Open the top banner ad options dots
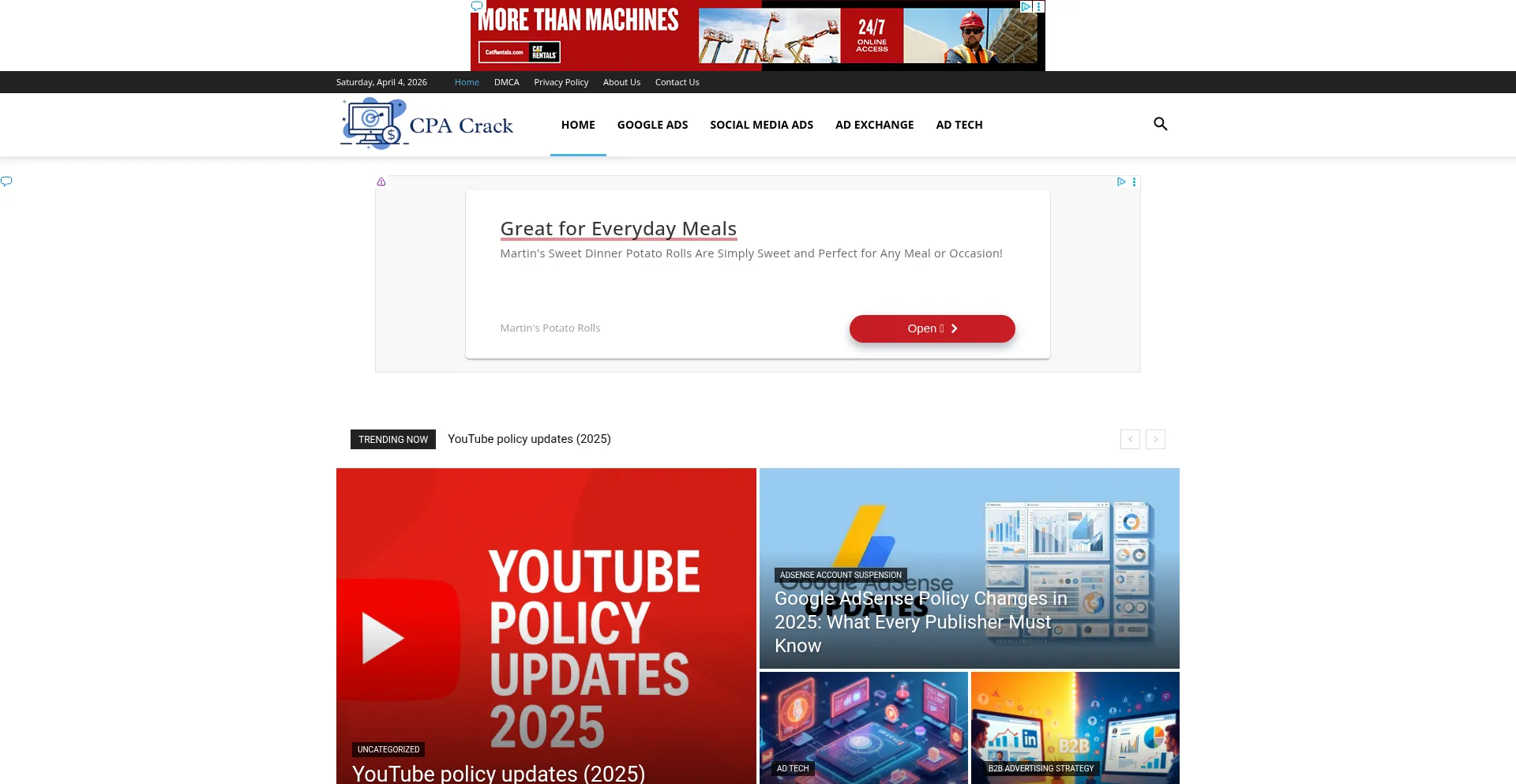The width and height of the screenshot is (1516, 784). click(1039, 6)
